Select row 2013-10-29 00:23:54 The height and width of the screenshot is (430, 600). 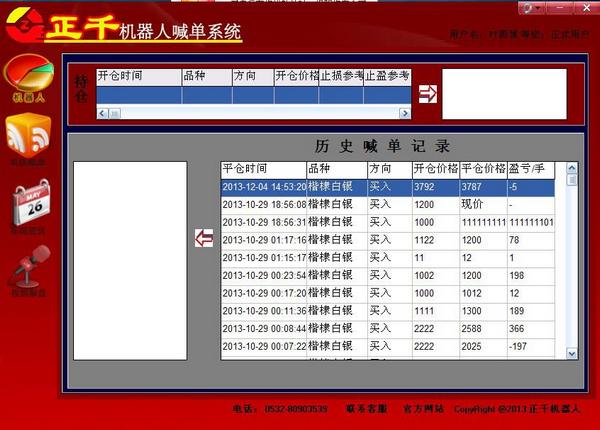pos(388,276)
